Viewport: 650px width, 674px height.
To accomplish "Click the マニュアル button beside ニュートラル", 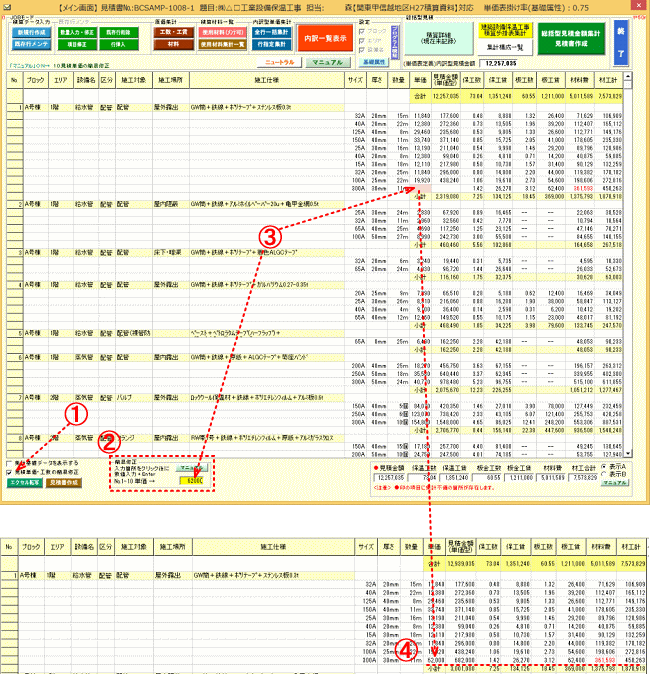I will pyautogui.click(x=328, y=63).
